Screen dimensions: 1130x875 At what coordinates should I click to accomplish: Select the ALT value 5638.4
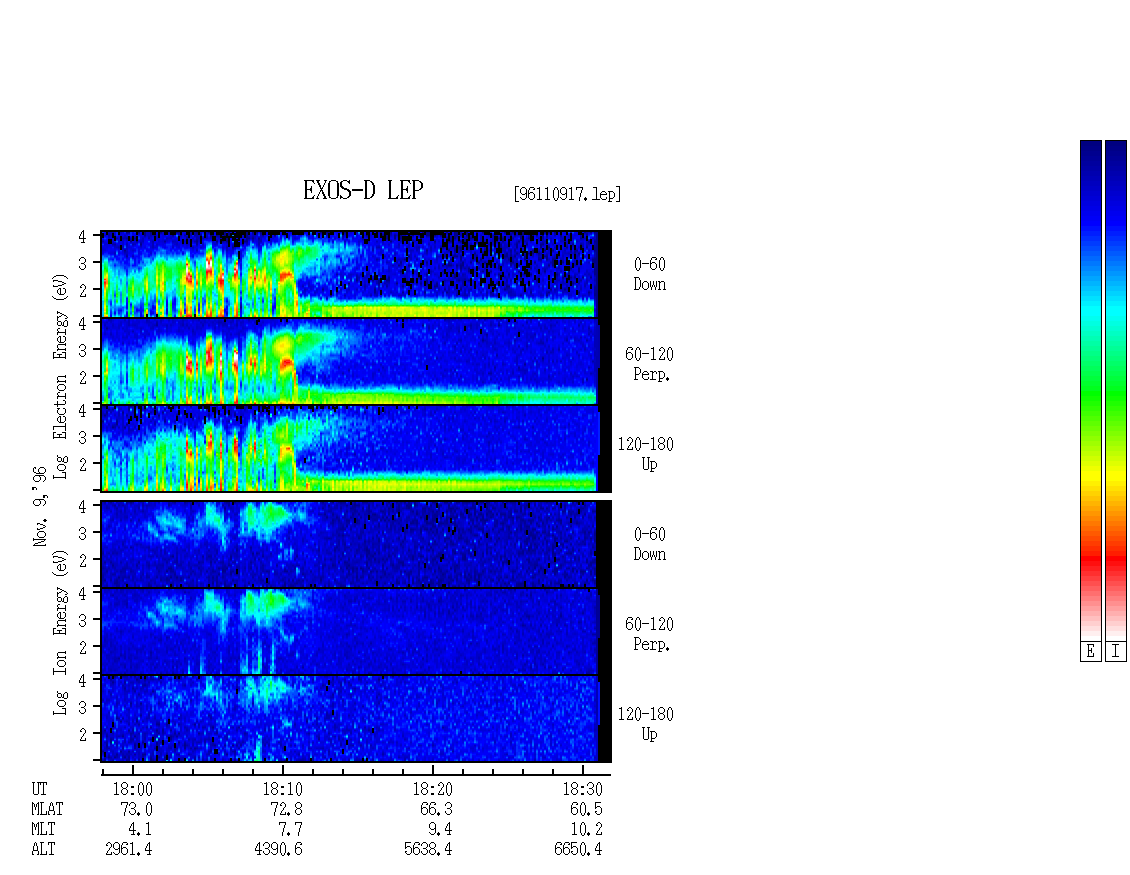(428, 850)
